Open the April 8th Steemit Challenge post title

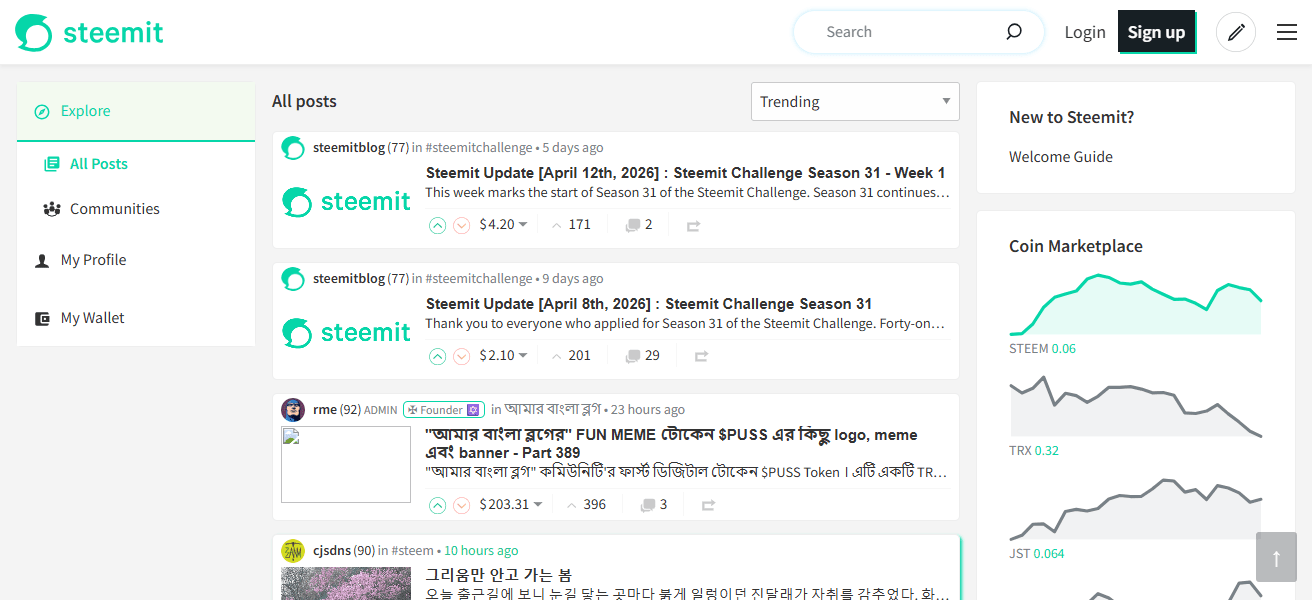(649, 304)
